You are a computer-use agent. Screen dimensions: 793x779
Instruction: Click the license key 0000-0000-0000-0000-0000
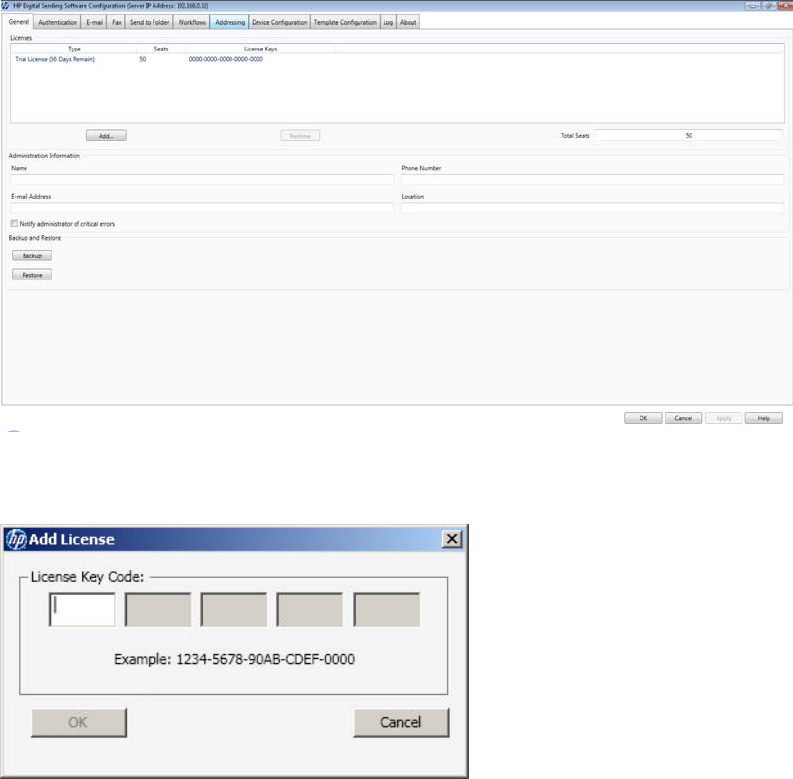[x=226, y=59]
